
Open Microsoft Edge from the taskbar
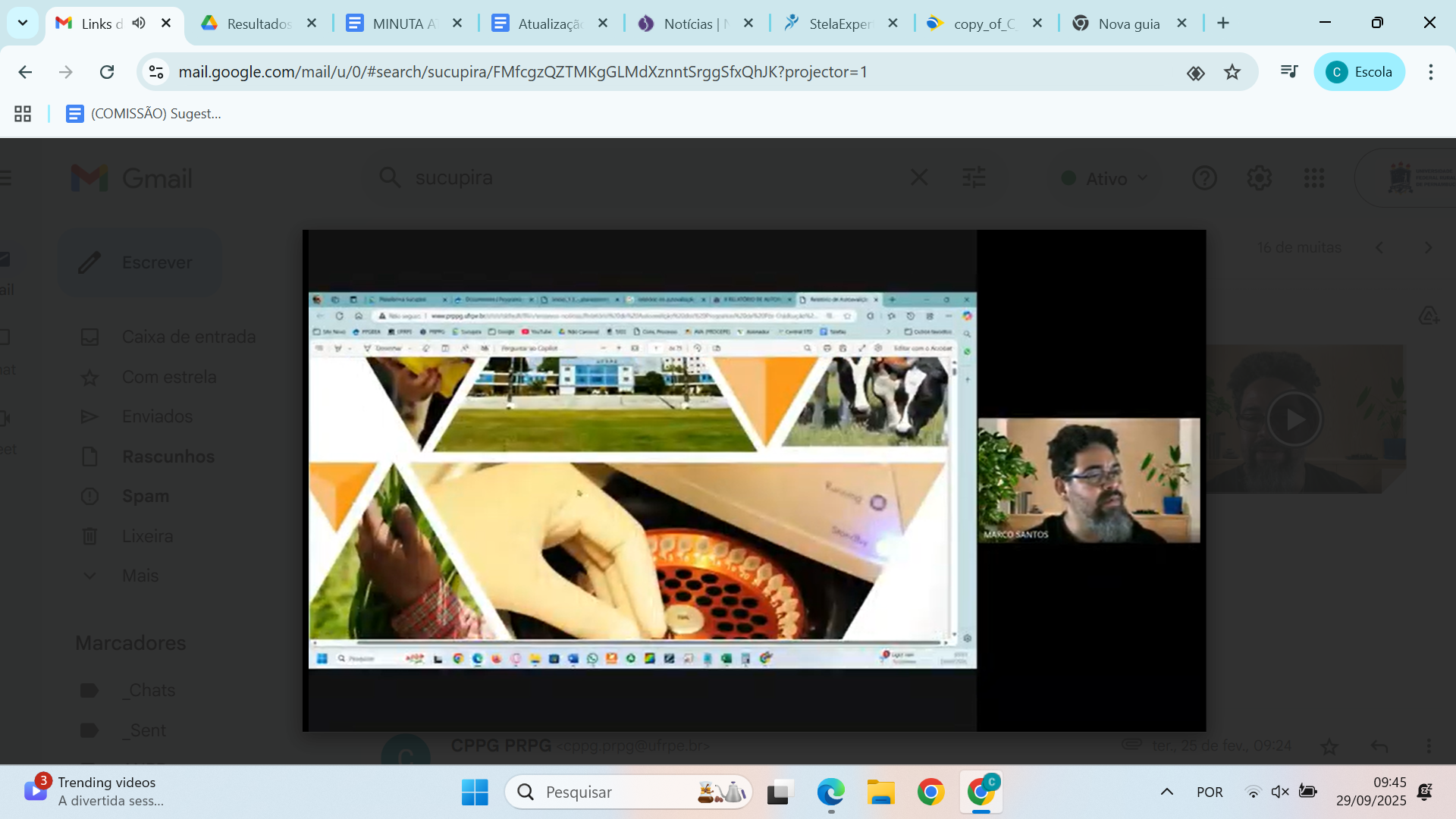point(830,792)
